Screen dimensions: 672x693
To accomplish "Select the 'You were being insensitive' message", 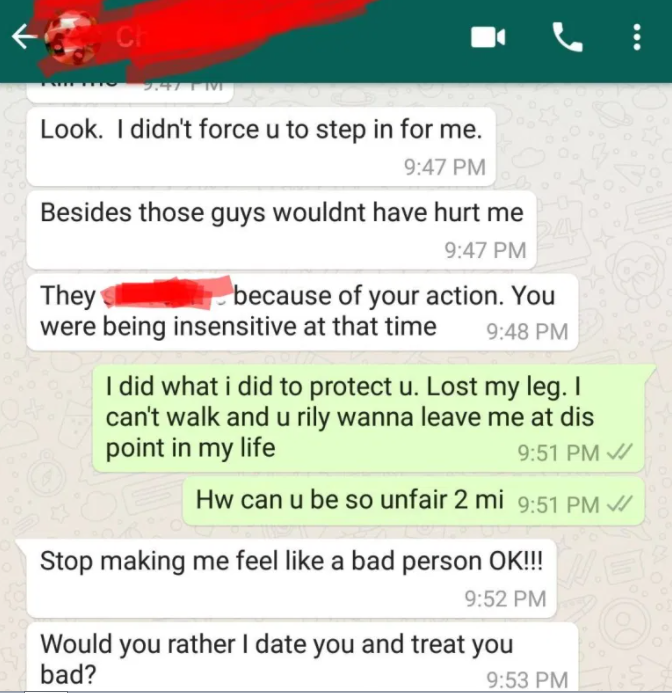I will pyautogui.click(x=302, y=312).
